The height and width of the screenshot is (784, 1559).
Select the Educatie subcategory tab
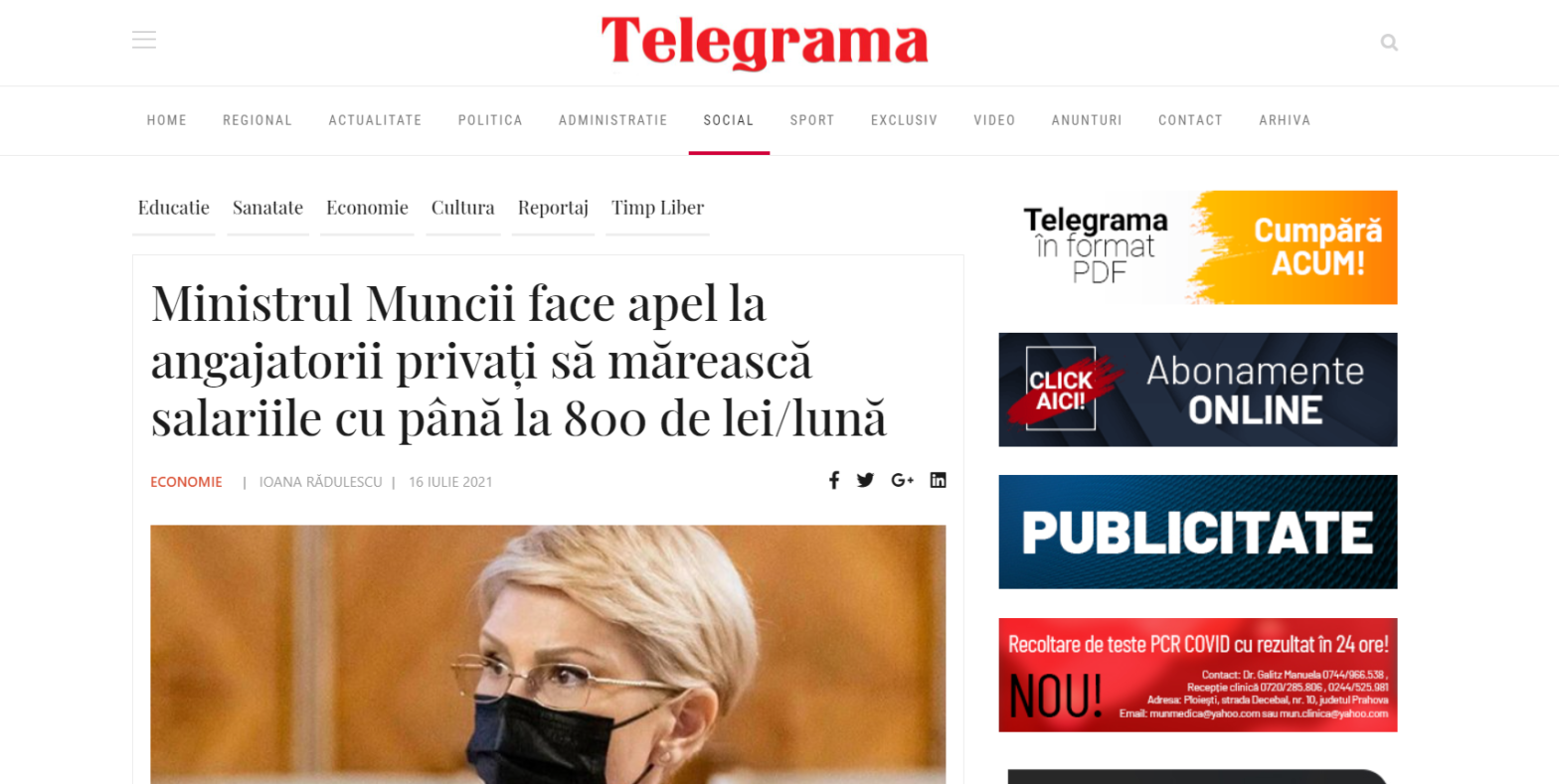tap(174, 209)
